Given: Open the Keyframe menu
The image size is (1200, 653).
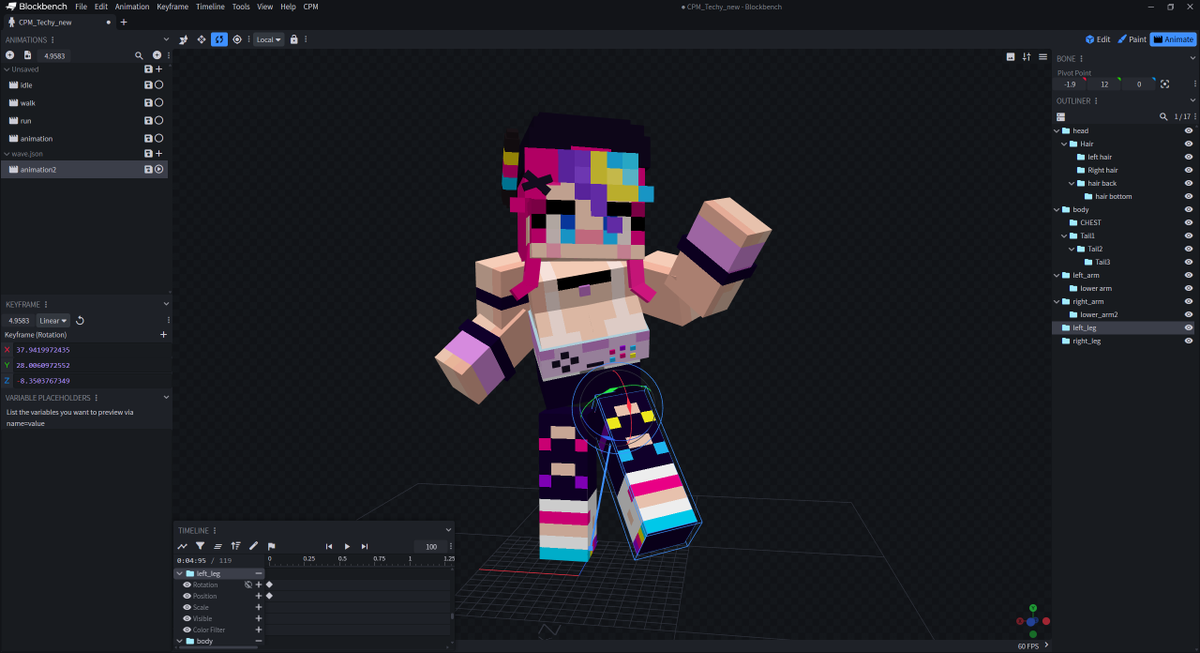Looking at the screenshot, I should point(172,7).
